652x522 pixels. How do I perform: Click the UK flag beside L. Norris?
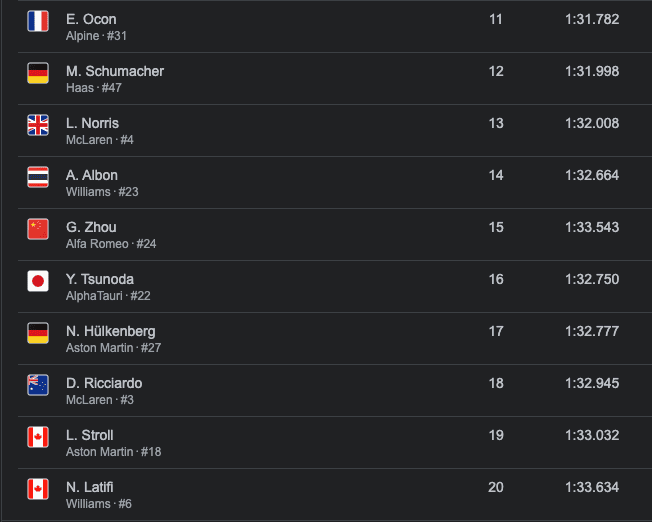38,125
